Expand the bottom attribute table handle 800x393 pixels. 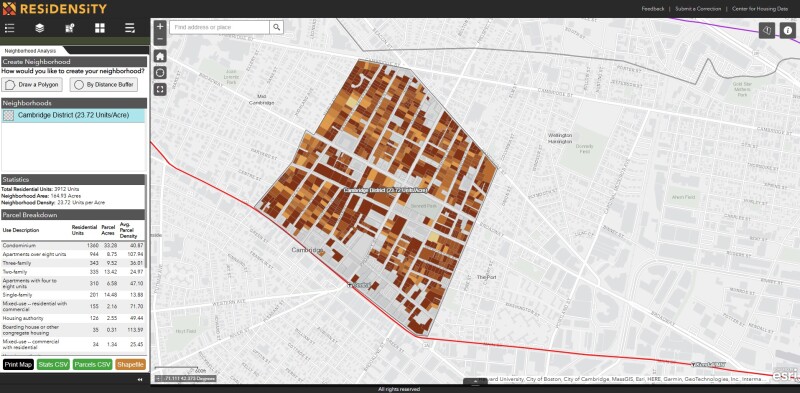pyautogui.click(x=475, y=381)
